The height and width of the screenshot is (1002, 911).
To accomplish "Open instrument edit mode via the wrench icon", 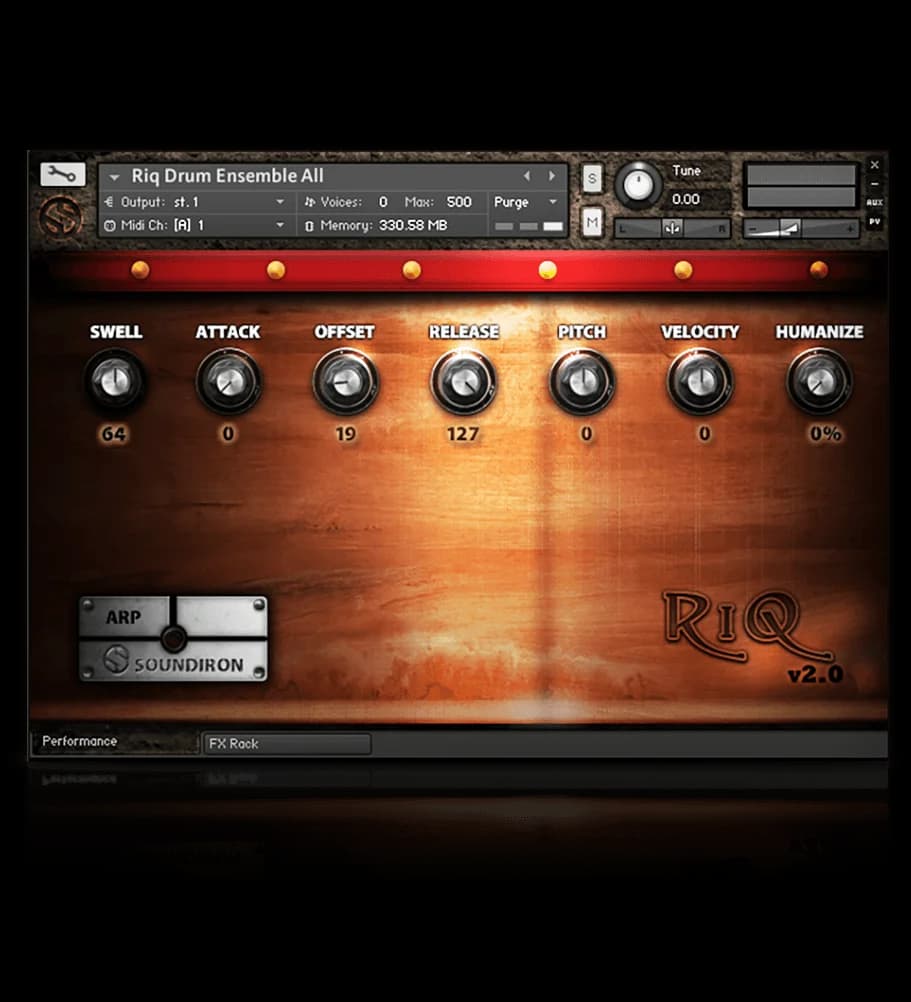I will click(62, 174).
